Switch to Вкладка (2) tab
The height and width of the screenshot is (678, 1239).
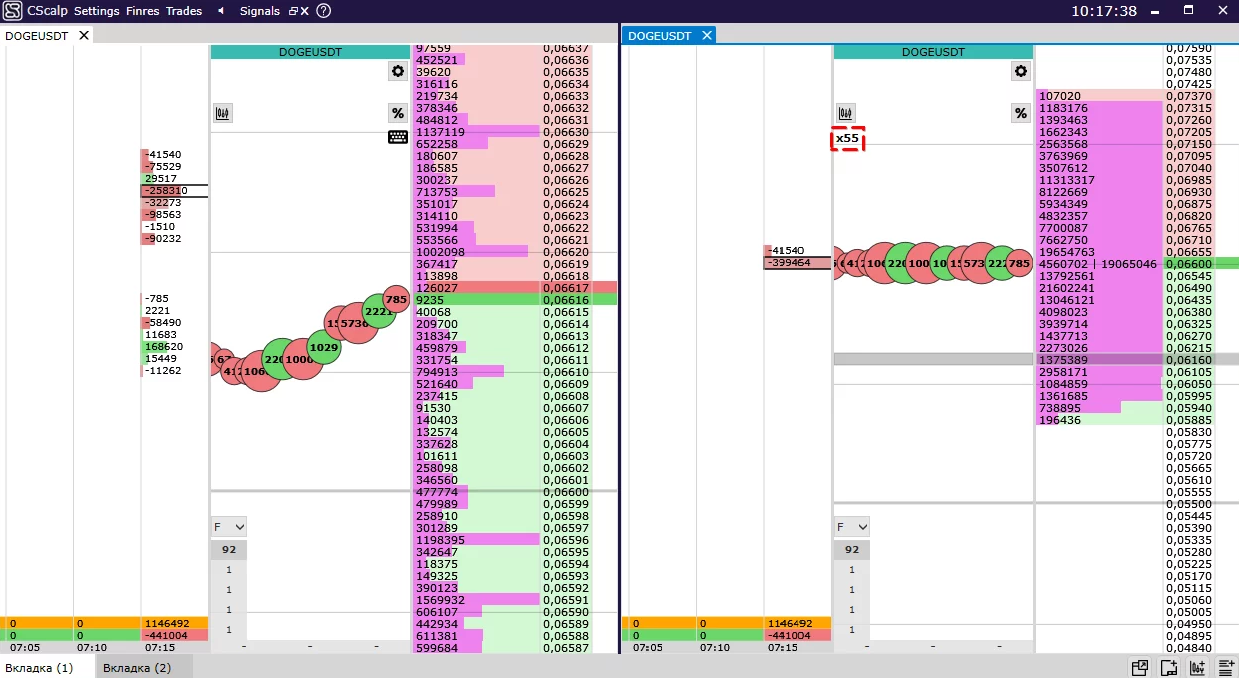137,667
